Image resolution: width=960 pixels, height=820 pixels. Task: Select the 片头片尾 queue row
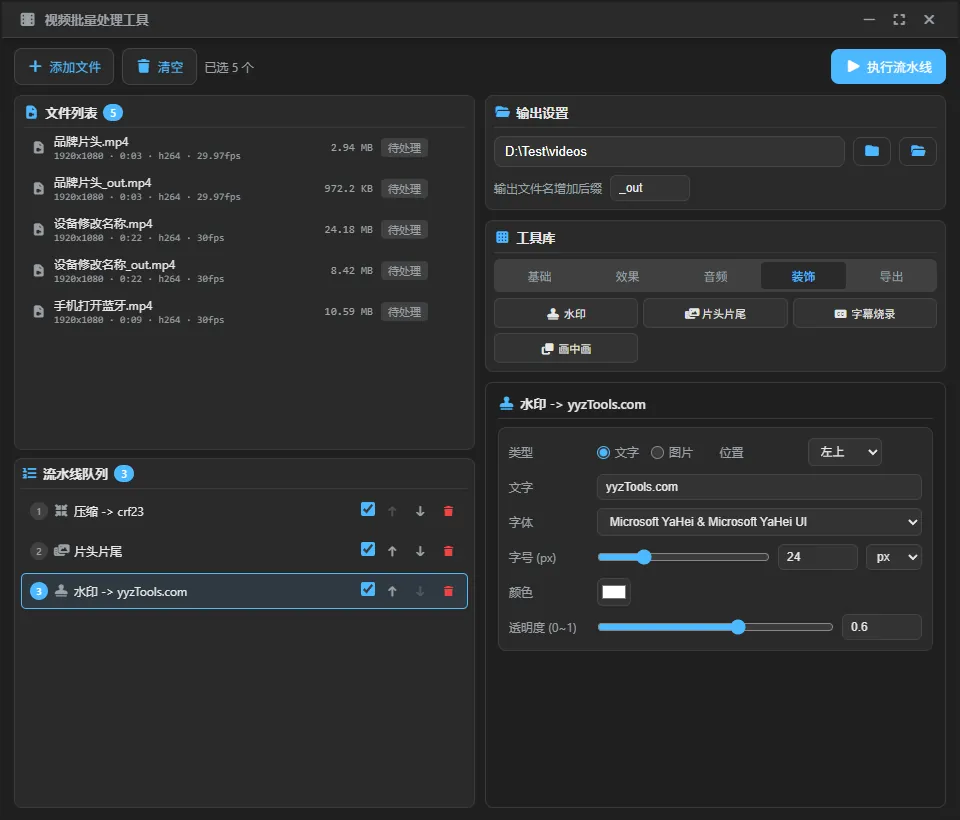tap(244, 551)
